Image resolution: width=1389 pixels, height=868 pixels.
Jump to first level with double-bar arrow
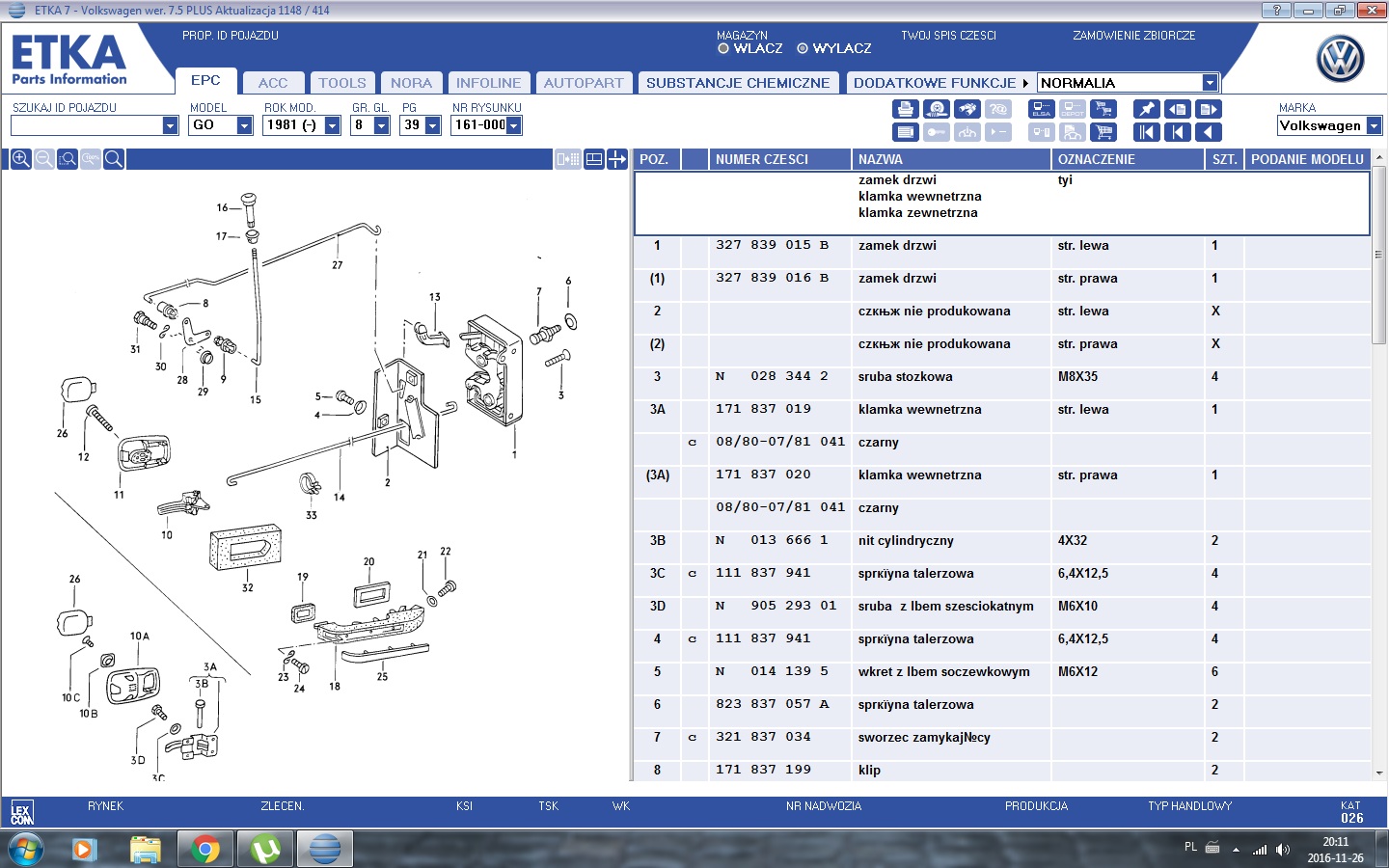1146,132
